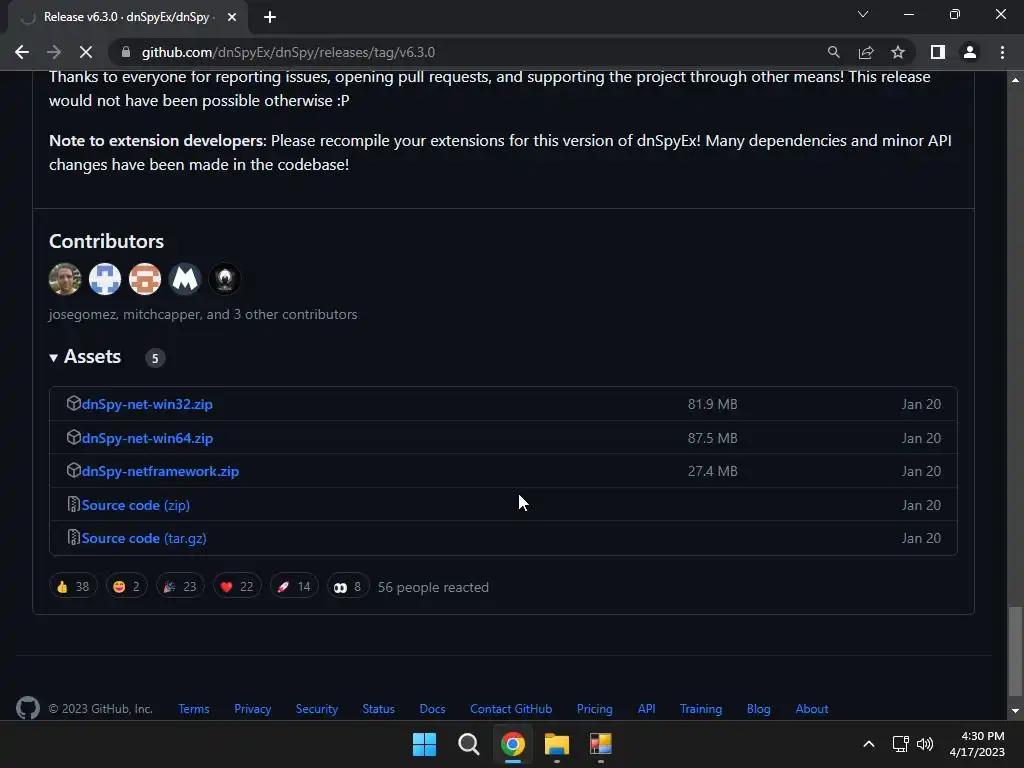Click the Chrome taskbar icon

pyautogui.click(x=513, y=744)
